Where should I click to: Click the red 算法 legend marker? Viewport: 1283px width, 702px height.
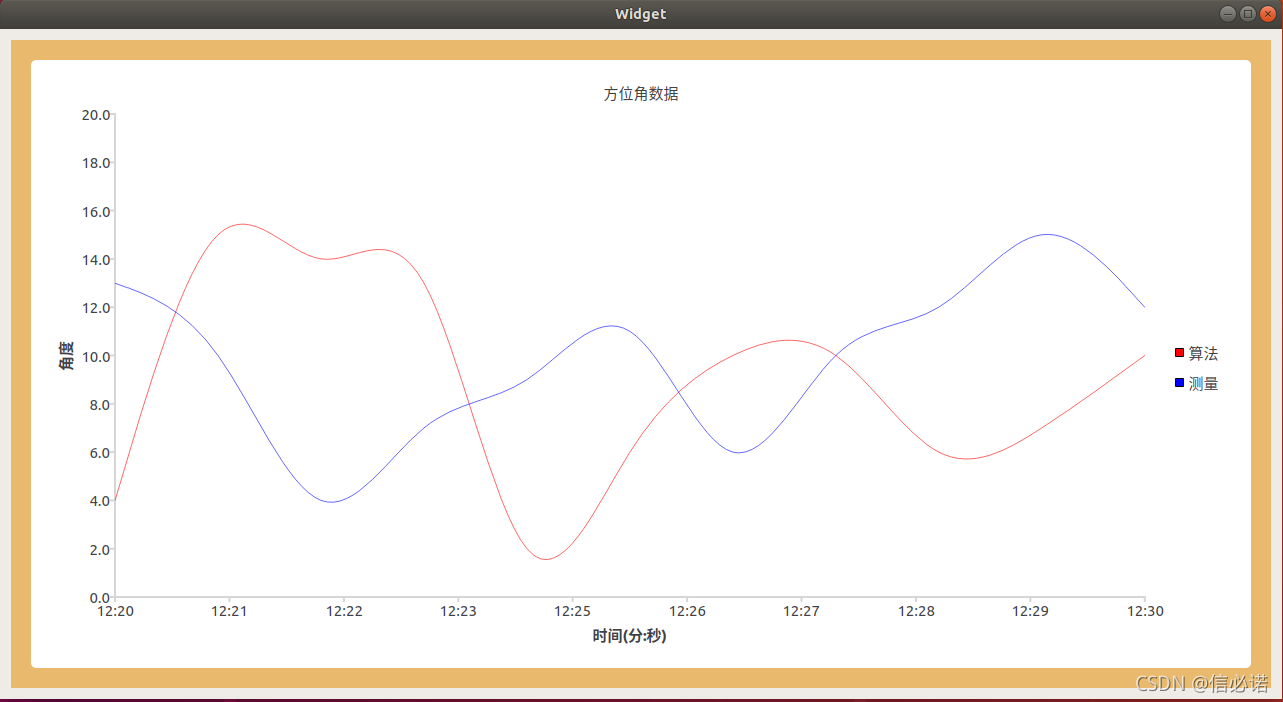click(x=1180, y=353)
